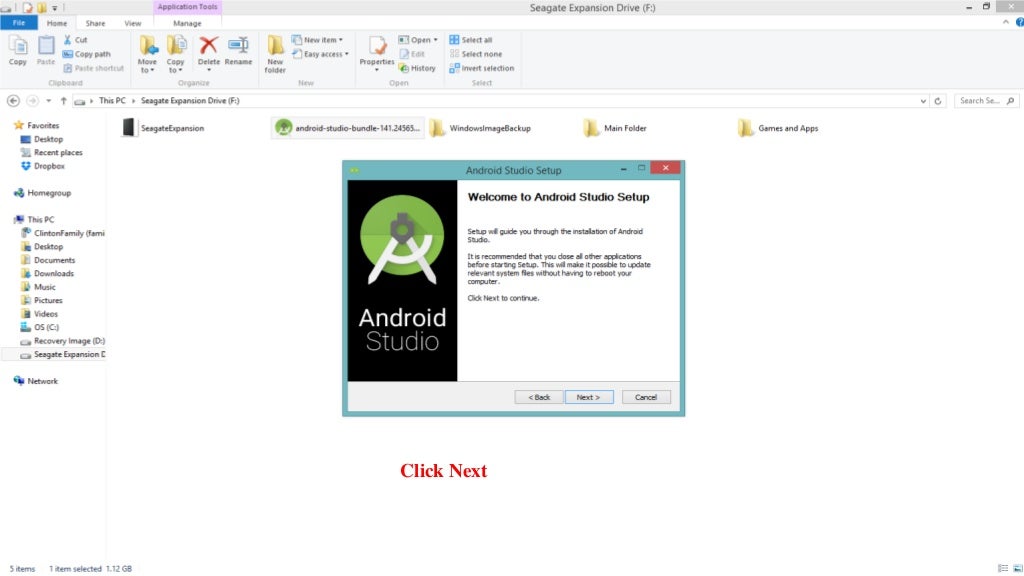Open Dropbox in sidebar

(42, 166)
